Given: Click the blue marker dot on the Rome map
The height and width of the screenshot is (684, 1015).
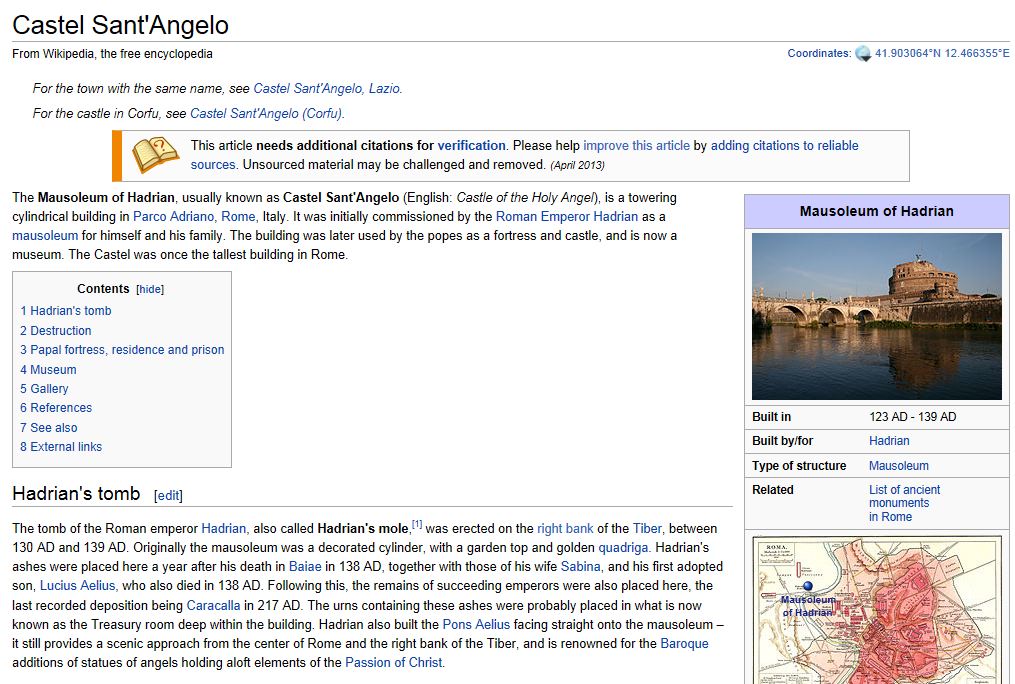Looking at the screenshot, I should [x=808, y=586].
